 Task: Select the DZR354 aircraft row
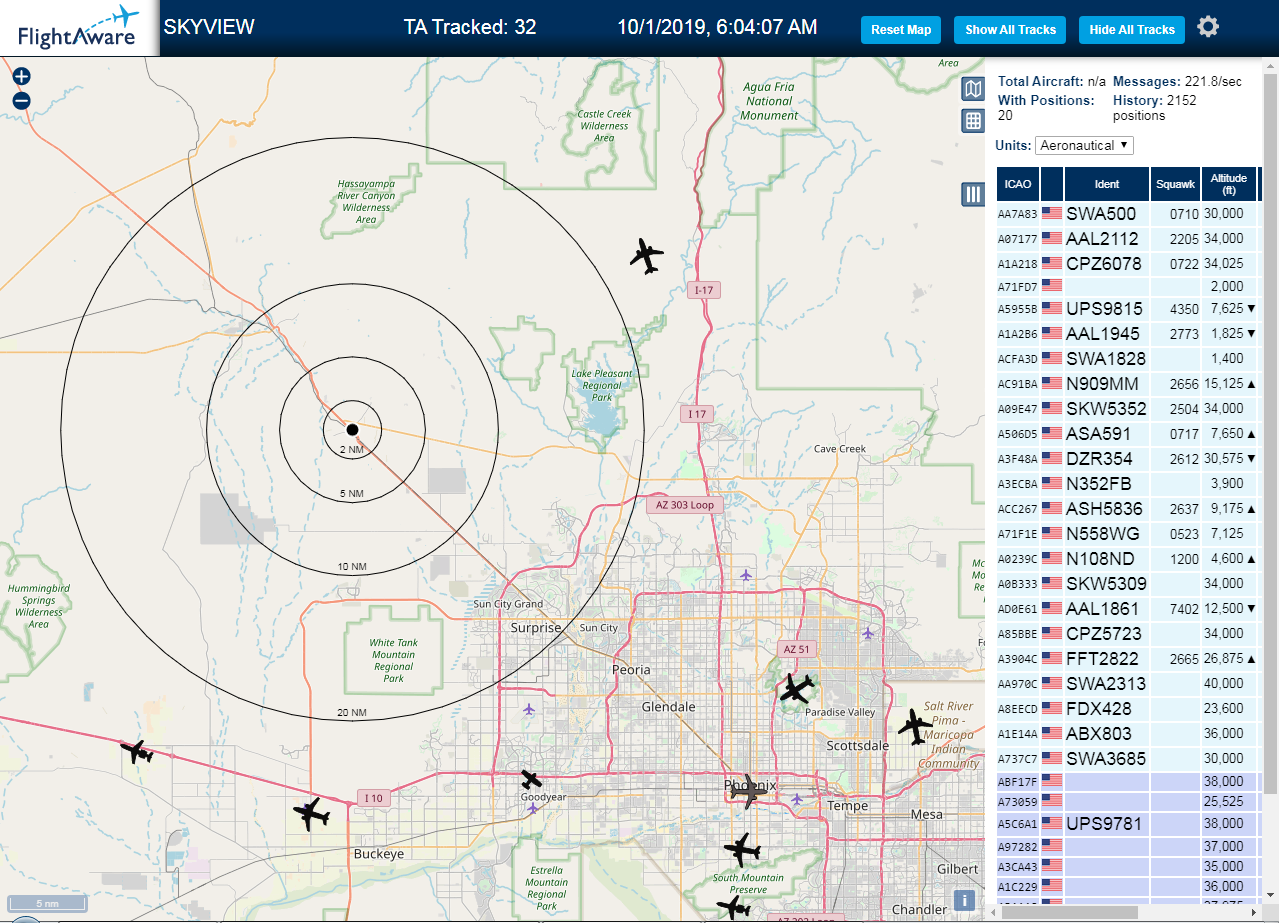coord(1127,459)
